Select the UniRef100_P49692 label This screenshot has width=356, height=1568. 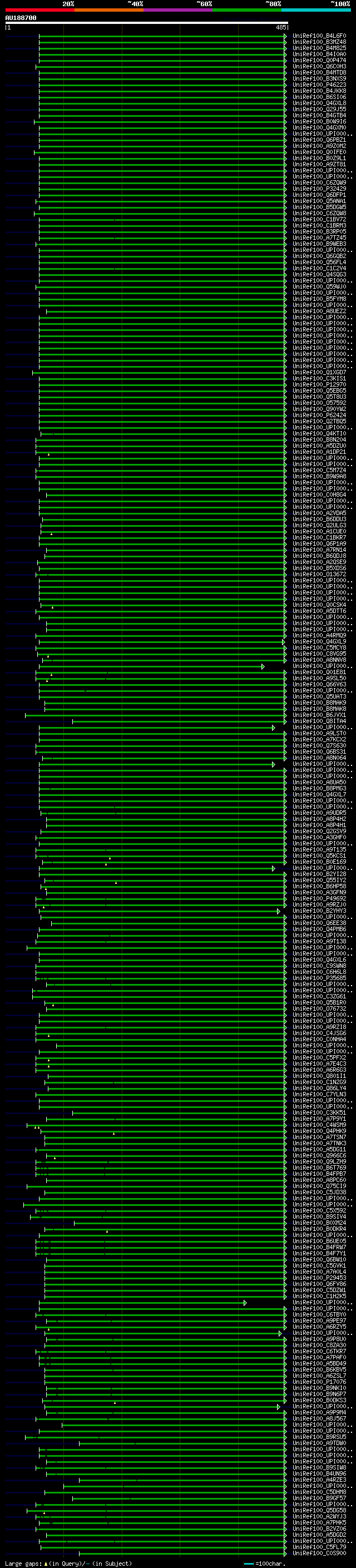click(x=319, y=898)
